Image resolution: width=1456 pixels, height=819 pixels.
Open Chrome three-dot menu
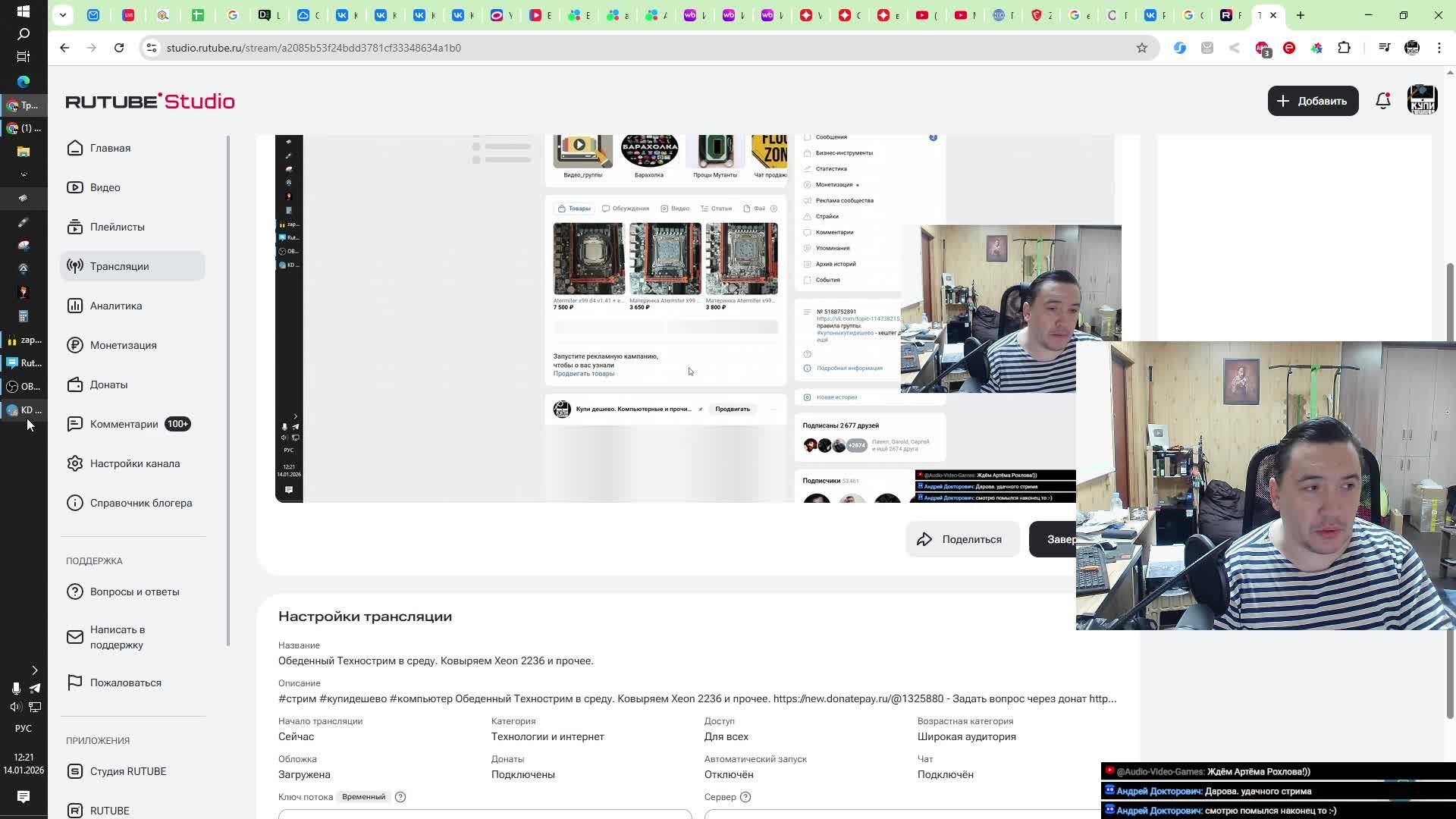click(x=1439, y=48)
